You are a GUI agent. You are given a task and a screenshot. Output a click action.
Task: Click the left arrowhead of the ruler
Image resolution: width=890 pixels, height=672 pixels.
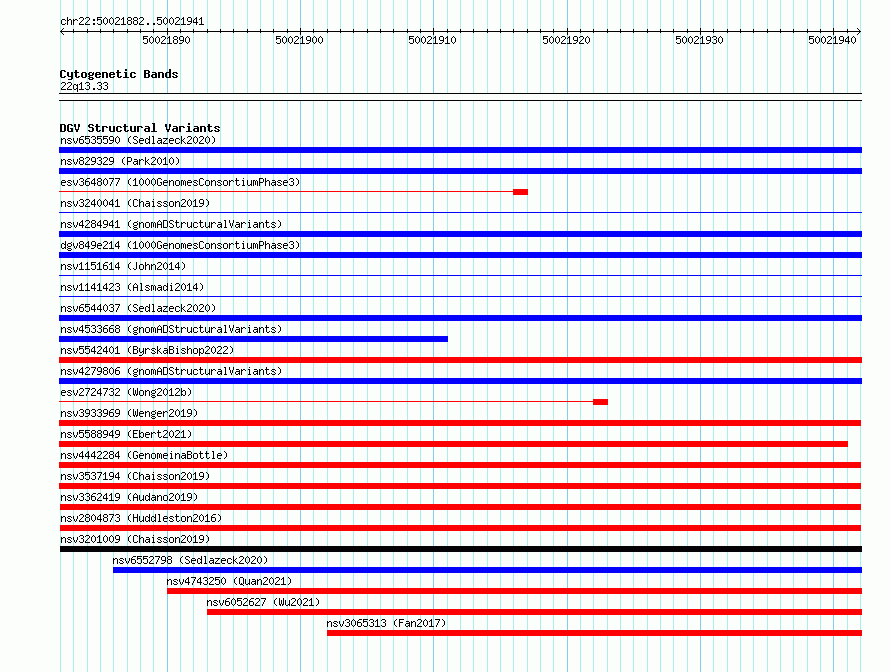click(62, 31)
